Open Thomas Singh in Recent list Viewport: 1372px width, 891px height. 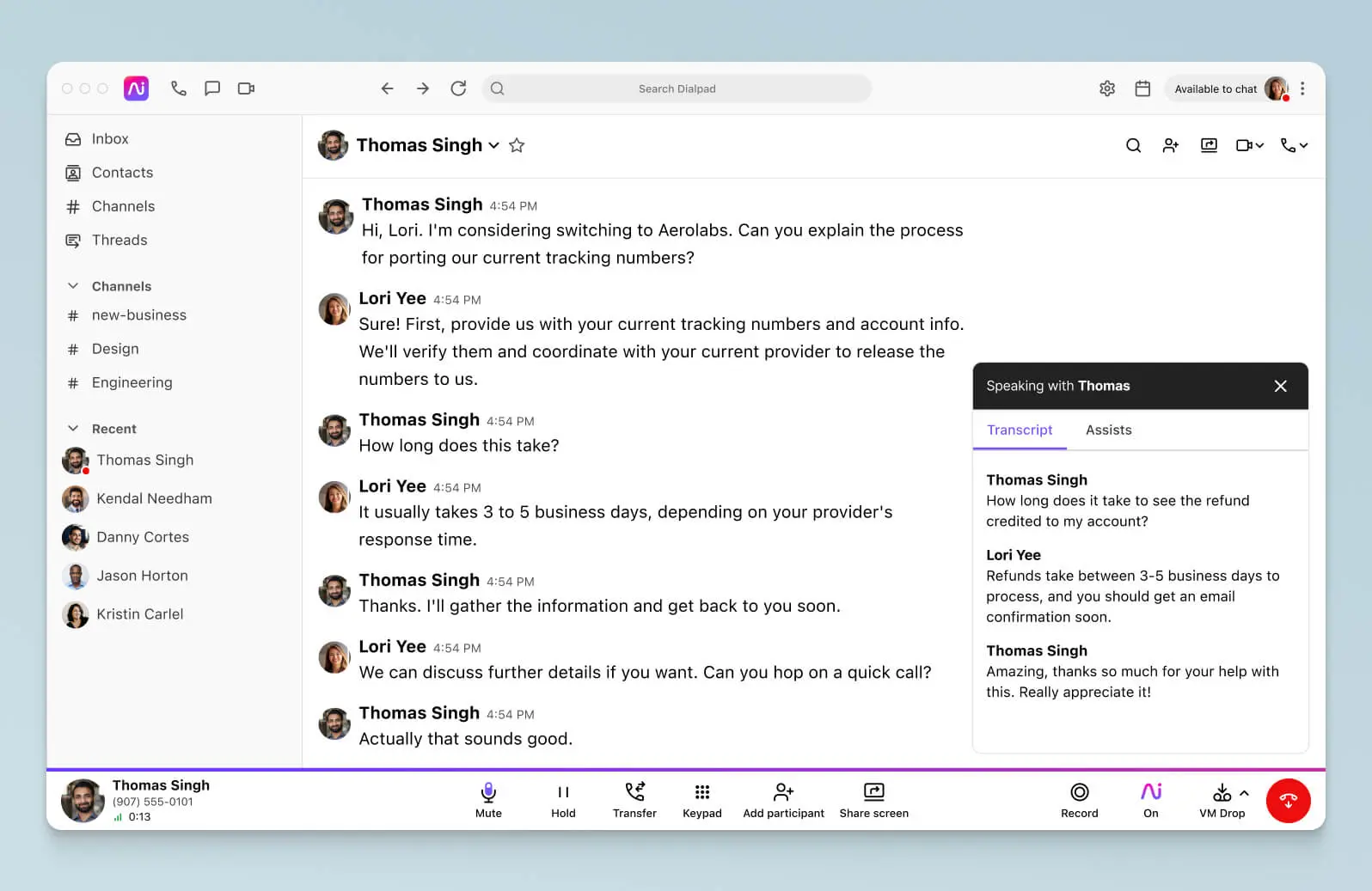[144, 461]
